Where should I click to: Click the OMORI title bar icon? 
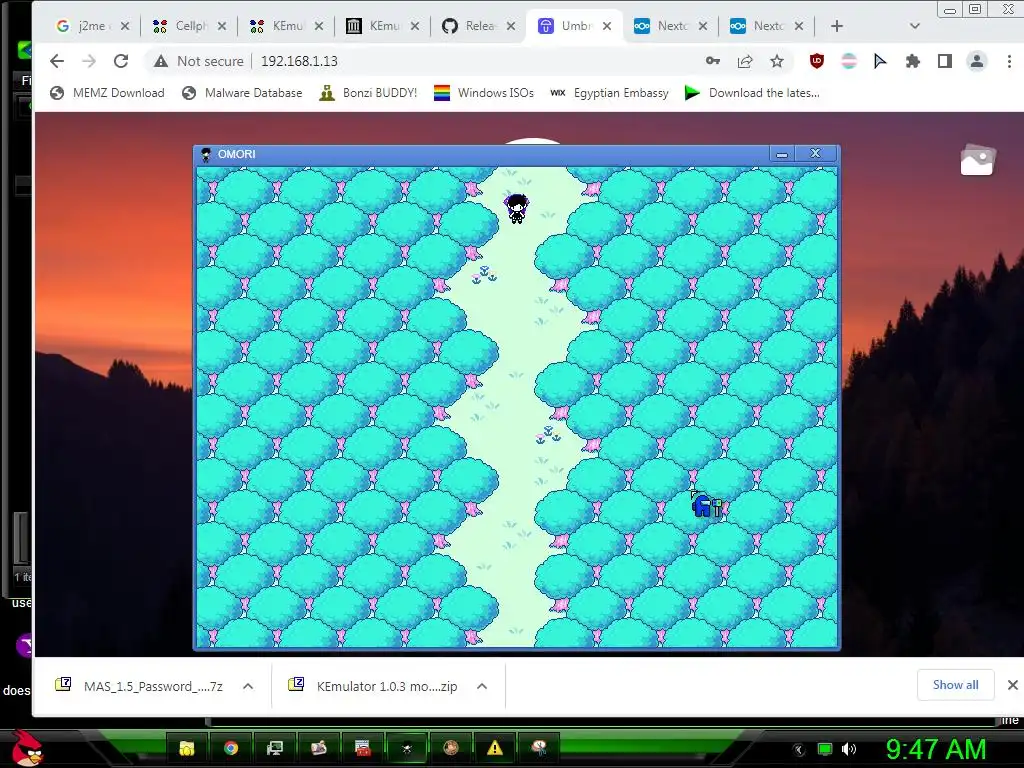point(206,154)
